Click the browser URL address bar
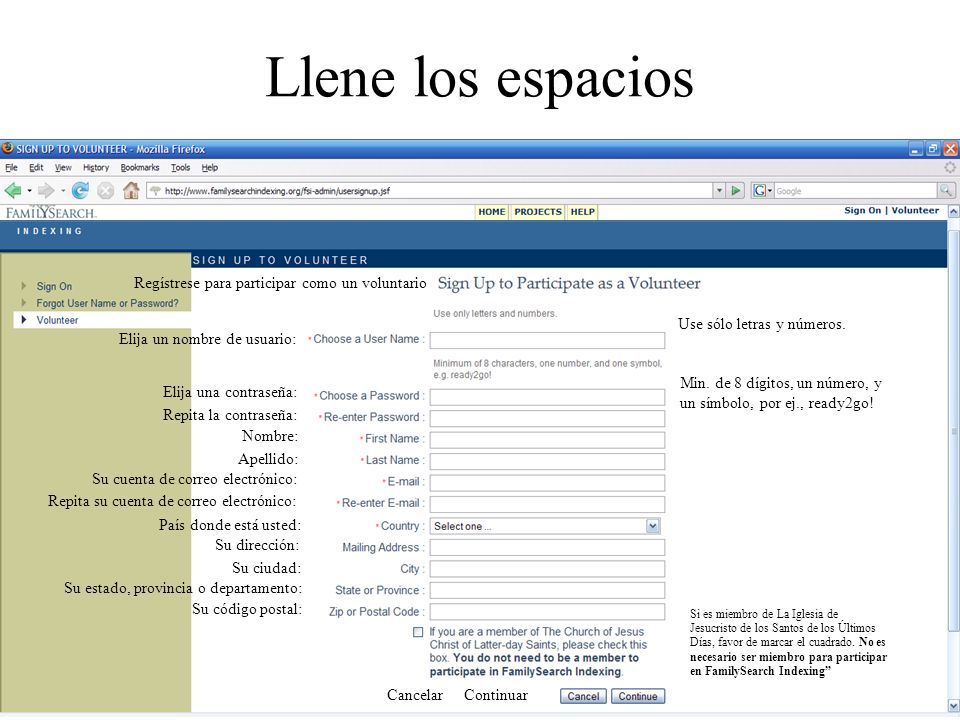This screenshot has height=720, width=960. pos(429,190)
